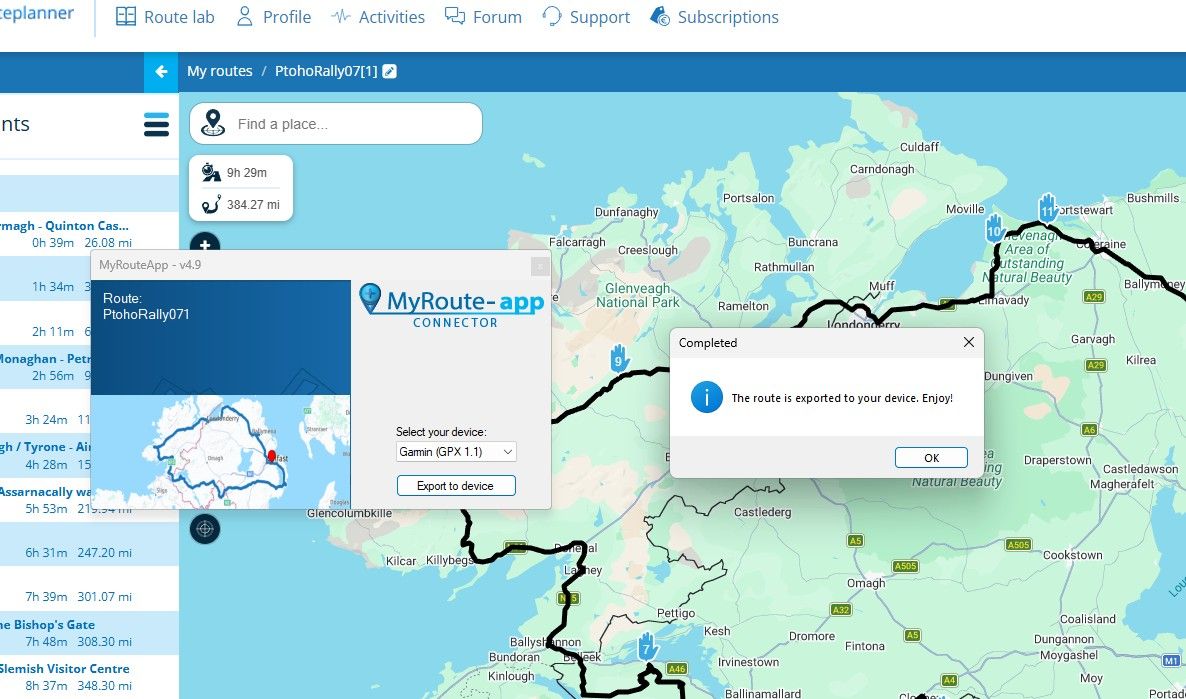This screenshot has width=1186, height=699.
Task: Click the route duration icon
Action: pos(211,172)
